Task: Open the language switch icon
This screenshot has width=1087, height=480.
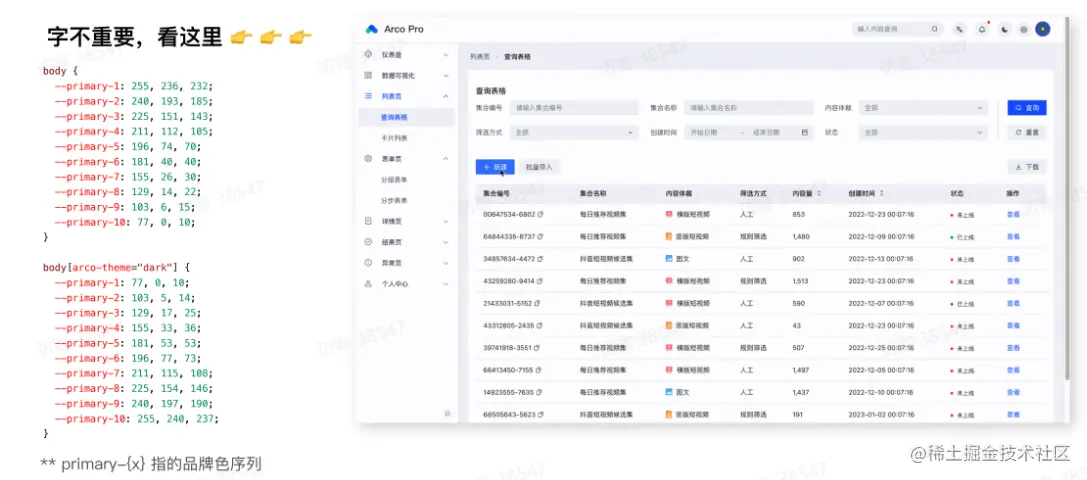Action: [959, 29]
